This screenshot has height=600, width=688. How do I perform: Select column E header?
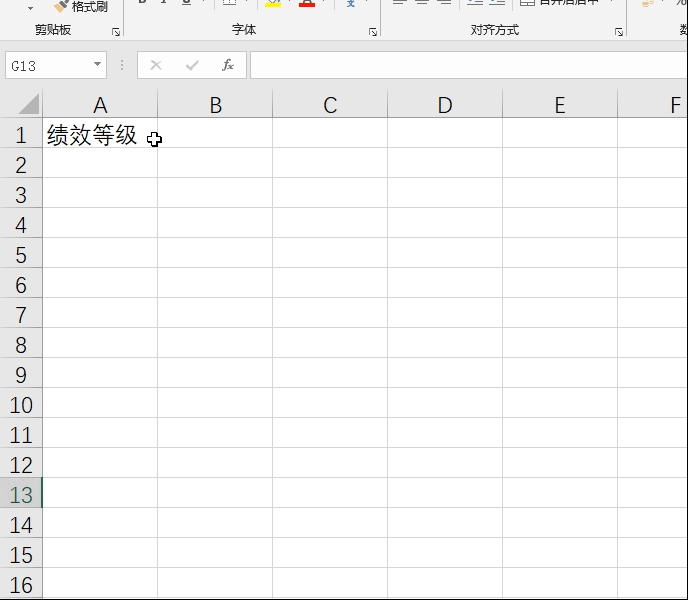coord(560,105)
